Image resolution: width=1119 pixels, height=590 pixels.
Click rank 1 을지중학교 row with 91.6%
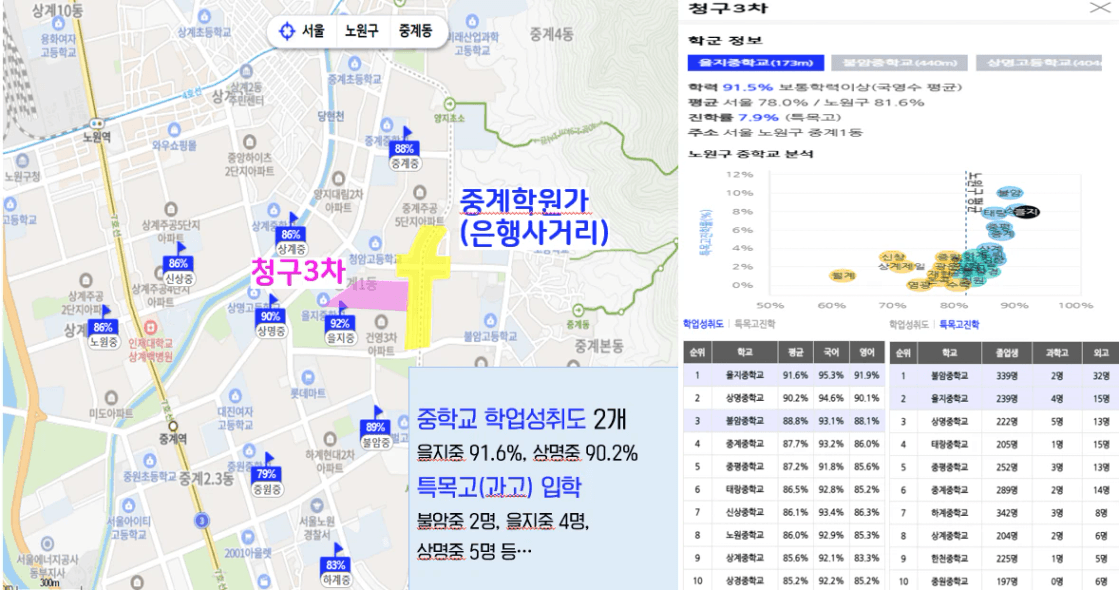[x=784, y=375]
